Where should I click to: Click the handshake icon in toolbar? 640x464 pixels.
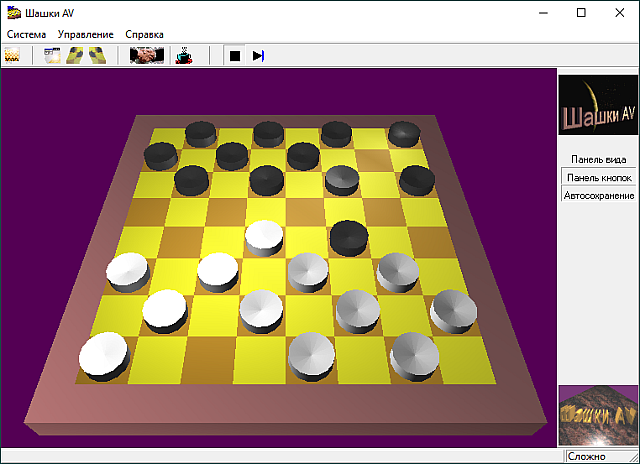point(147,56)
